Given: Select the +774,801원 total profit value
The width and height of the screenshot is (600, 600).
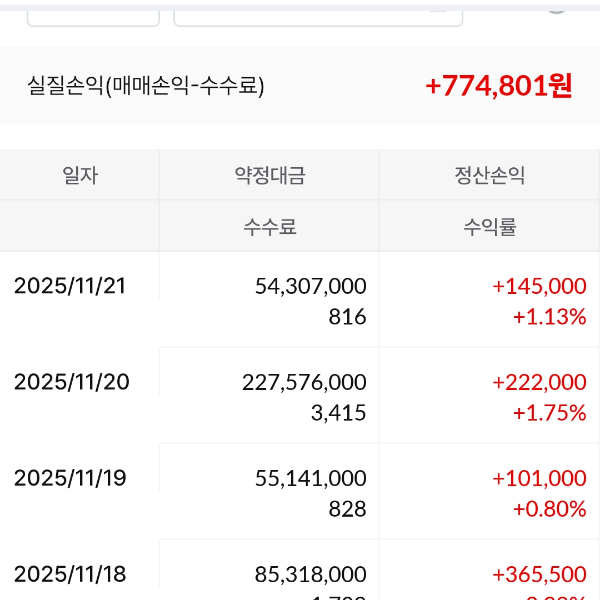Looking at the screenshot, I should (498, 86).
